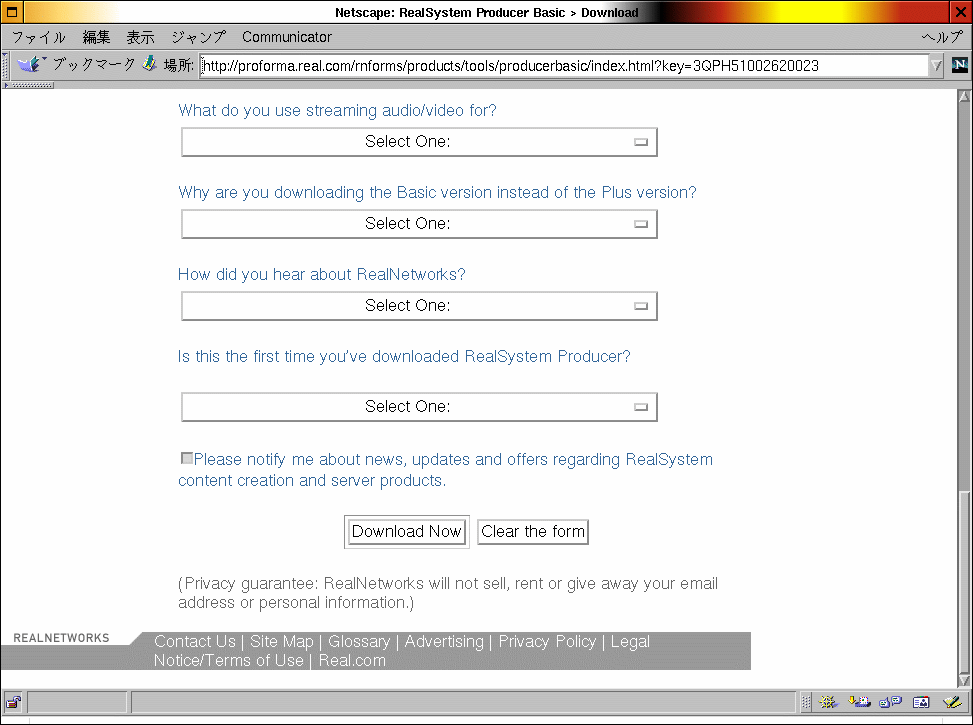
Task: Open the Communicator menu
Action: 287,37
